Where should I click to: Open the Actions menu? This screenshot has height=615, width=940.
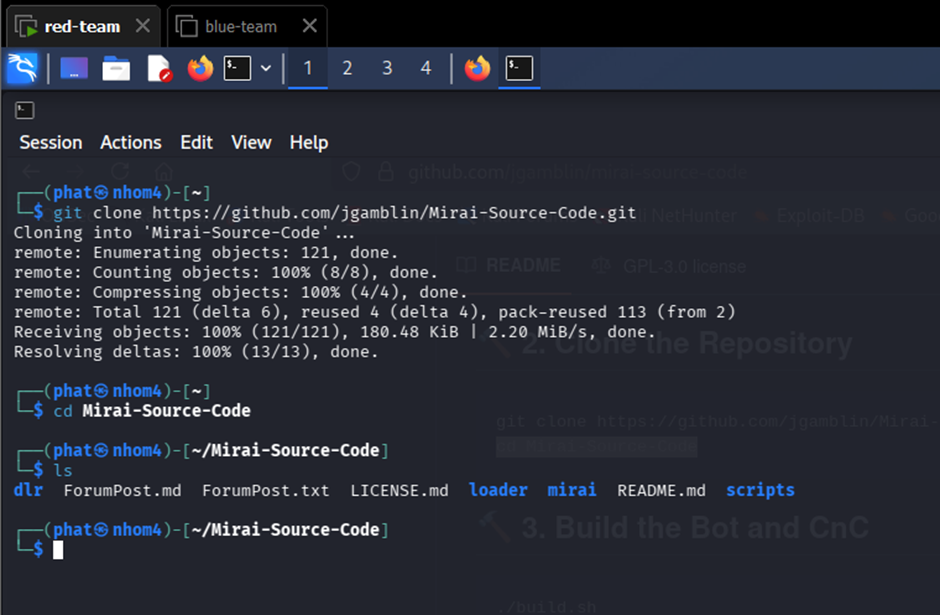tap(131, 143)
